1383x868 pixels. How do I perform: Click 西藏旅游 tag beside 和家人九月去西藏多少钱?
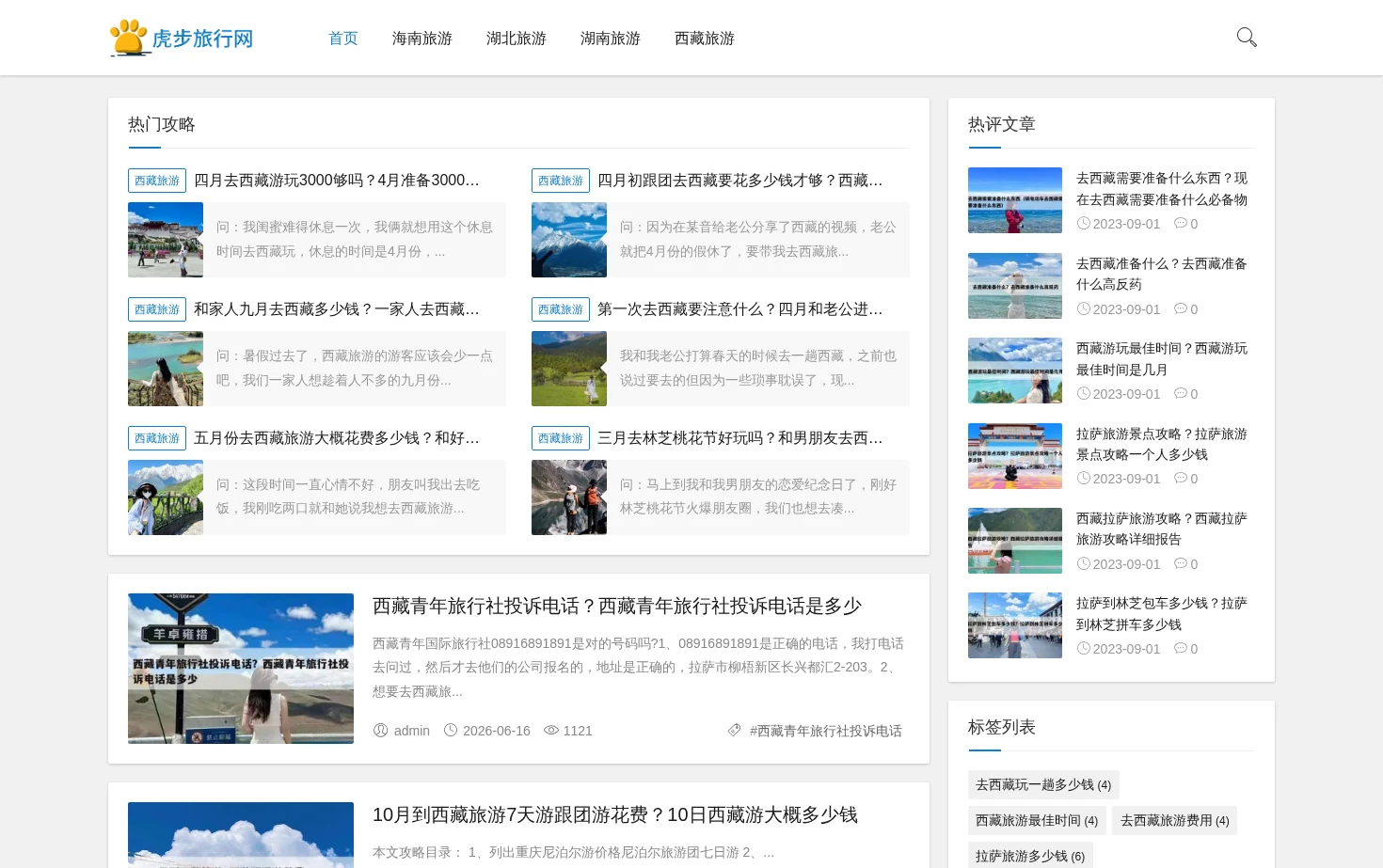[x=157, y=309]
